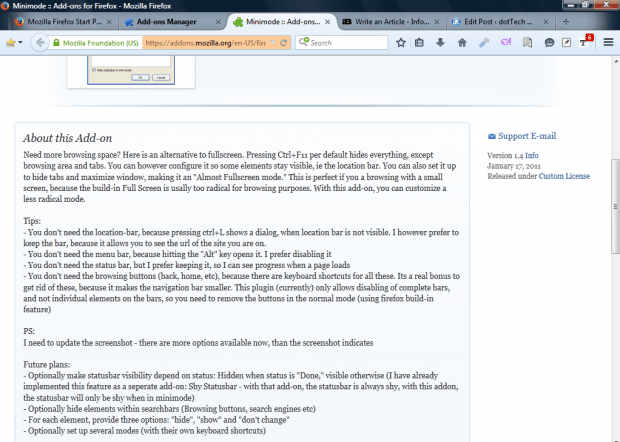Open the chat bubble toolbar icon
Image resolution: width=620 pixels, height=442 pixels.
[549, 42]
